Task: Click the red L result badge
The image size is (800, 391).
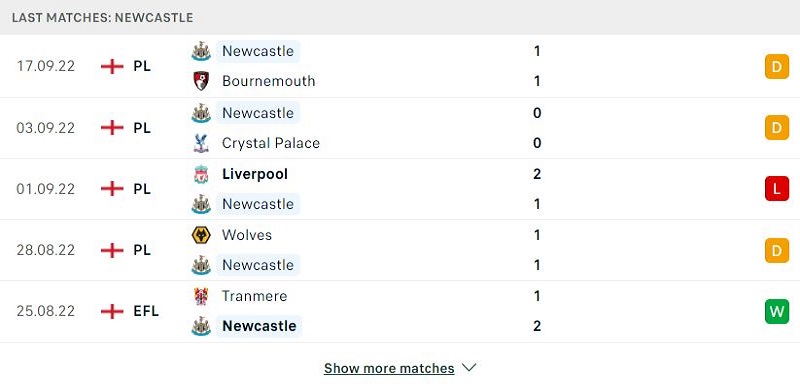Action: (777, 189)
